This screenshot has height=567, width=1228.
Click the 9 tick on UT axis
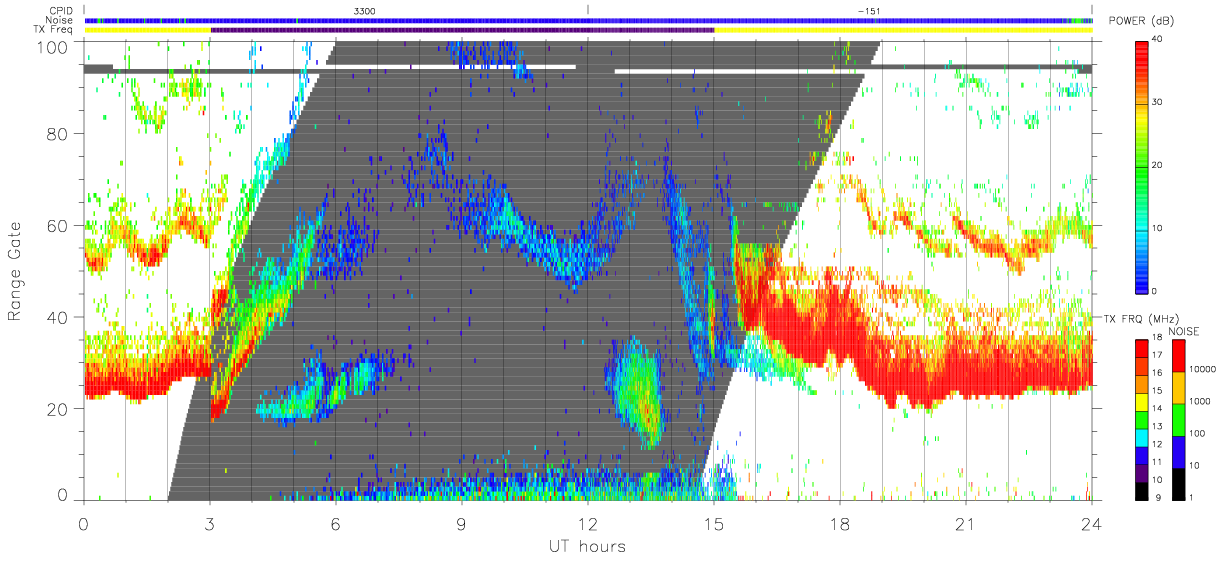click(462, 523)
